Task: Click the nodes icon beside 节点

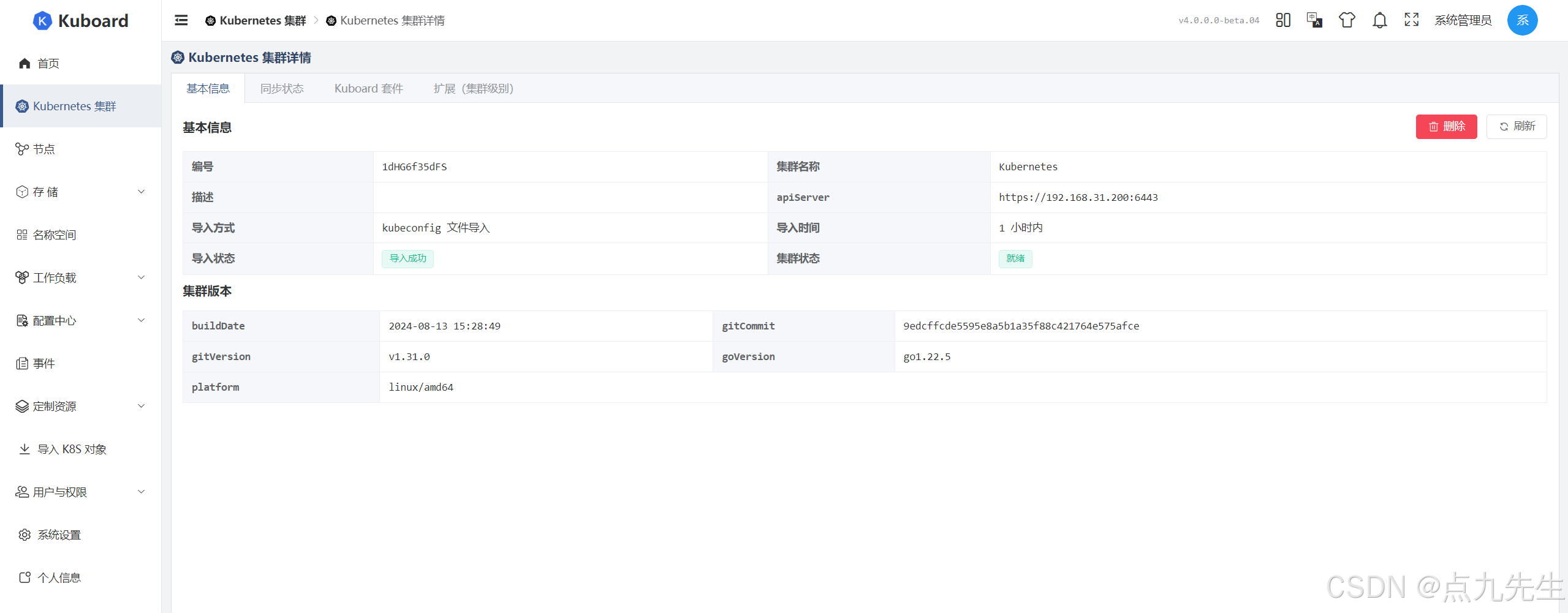Action: (x=22, y=149)
